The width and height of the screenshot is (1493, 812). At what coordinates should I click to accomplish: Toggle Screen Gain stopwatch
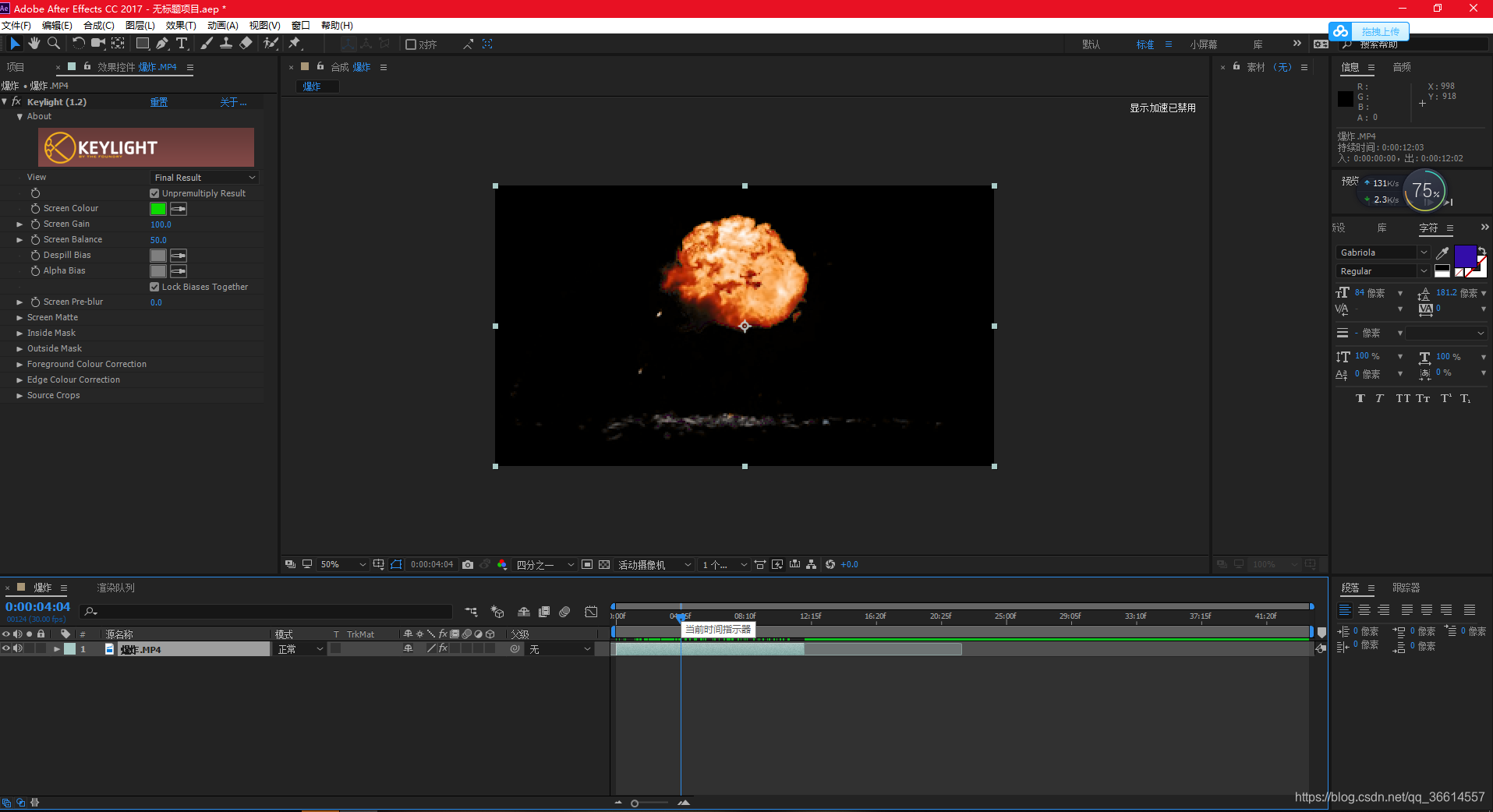pos(35,224)
